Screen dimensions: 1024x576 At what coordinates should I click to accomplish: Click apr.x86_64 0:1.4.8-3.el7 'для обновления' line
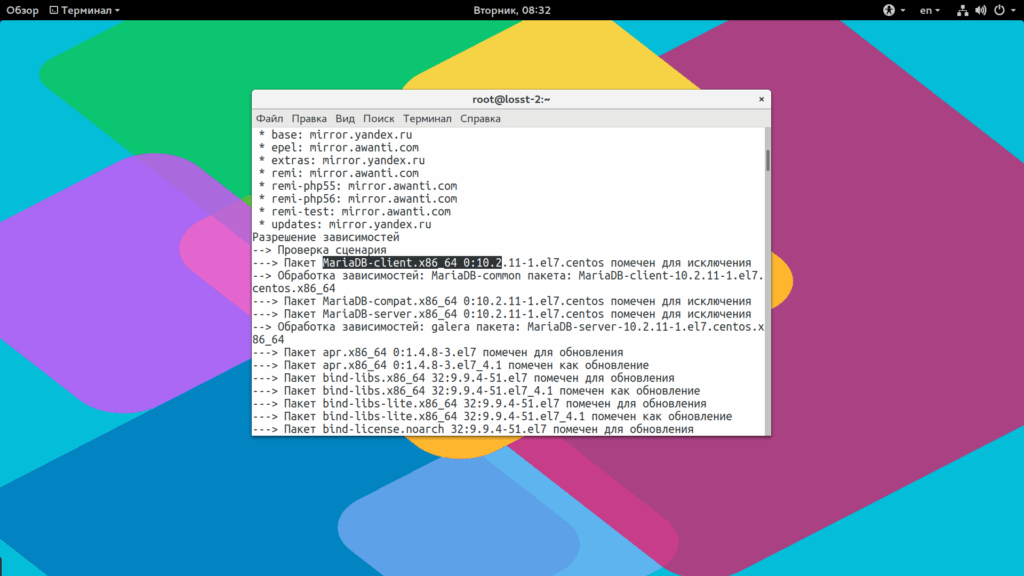(x=438, y=353)
